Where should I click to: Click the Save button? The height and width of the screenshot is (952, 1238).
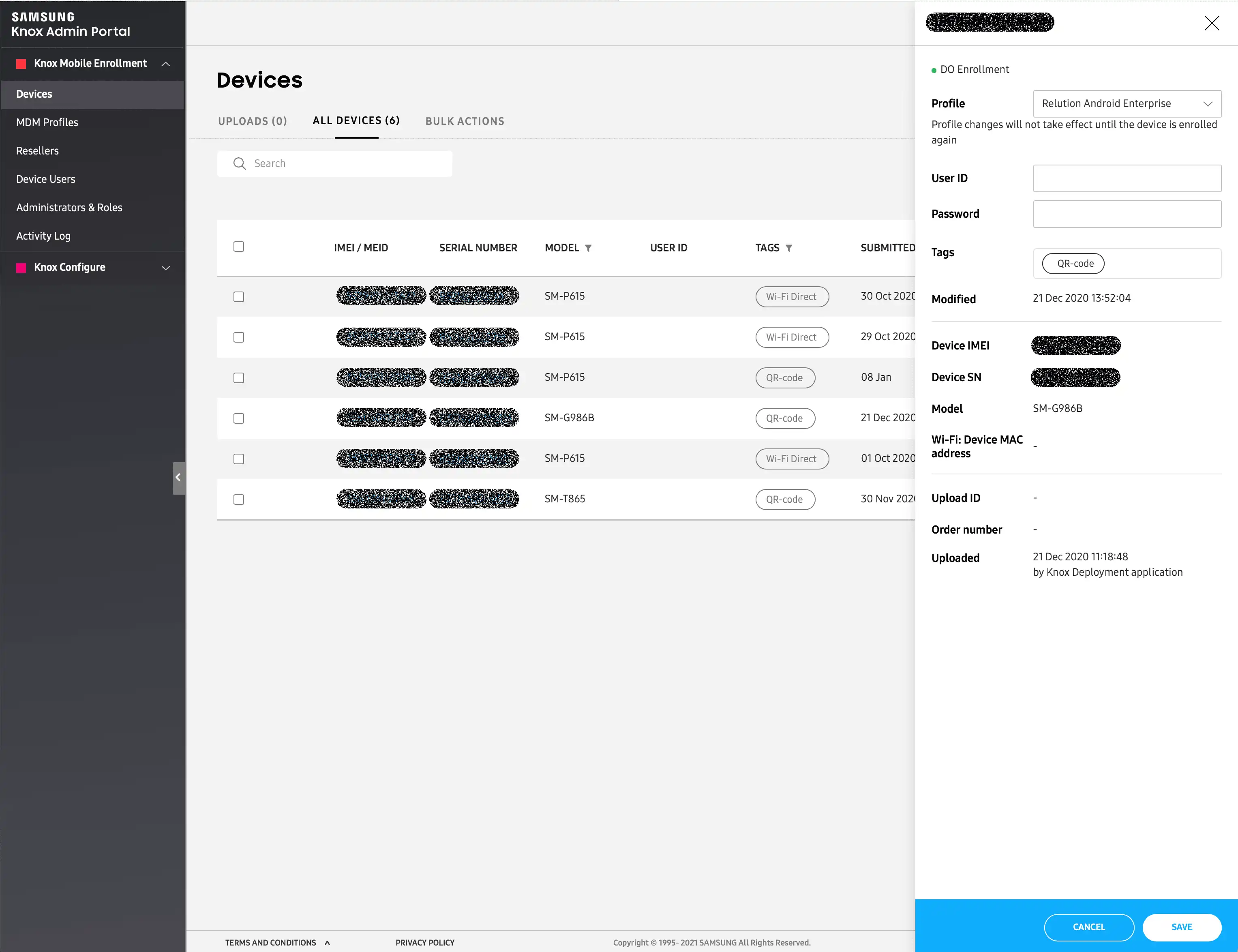1181,927
